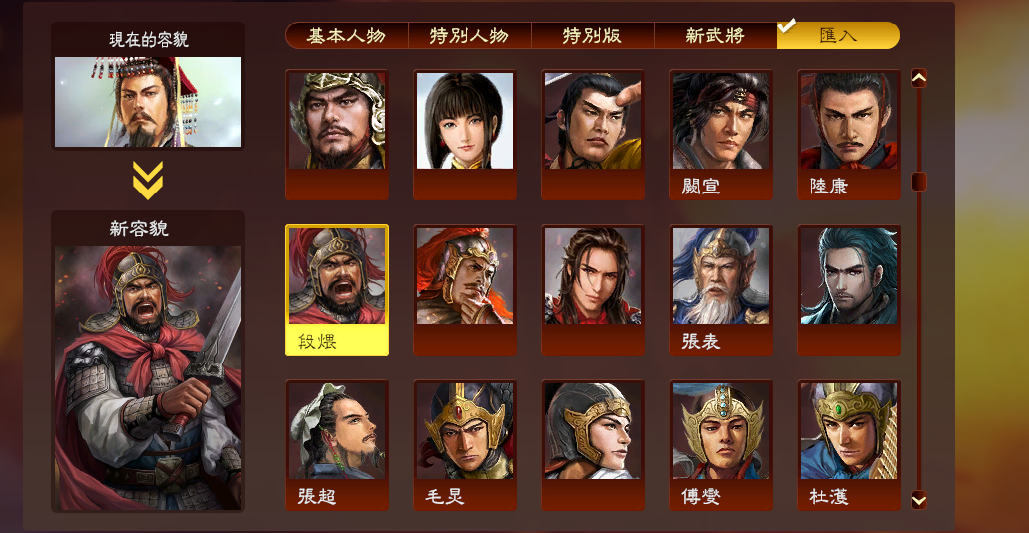This screenshot has height=533, width=1029.
Task: Click the large 新容貌 preview image
Action: pyautogui.click(x=148, y=378)
